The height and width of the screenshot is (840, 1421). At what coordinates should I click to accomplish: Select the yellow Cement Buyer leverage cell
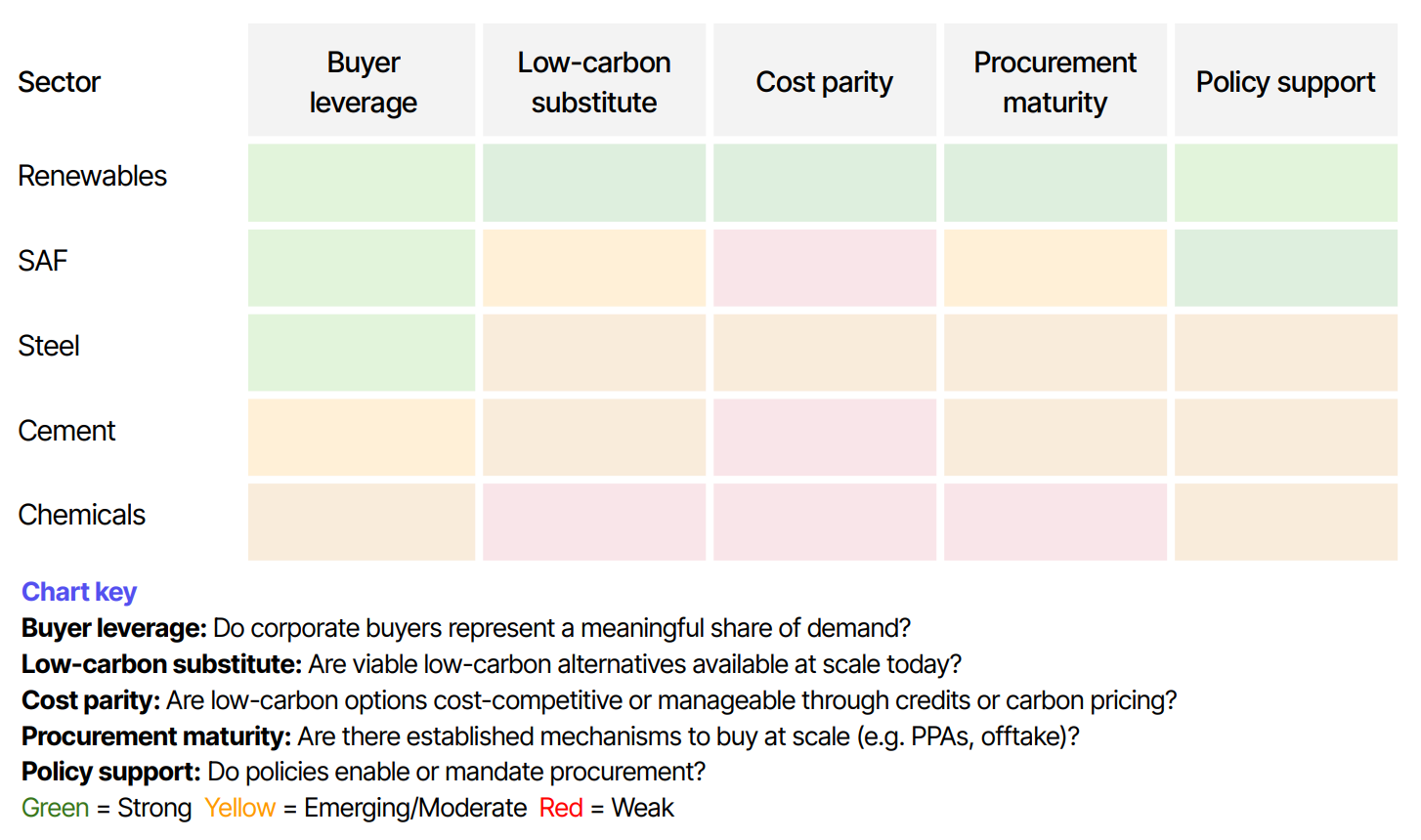[x=362, y=437]
